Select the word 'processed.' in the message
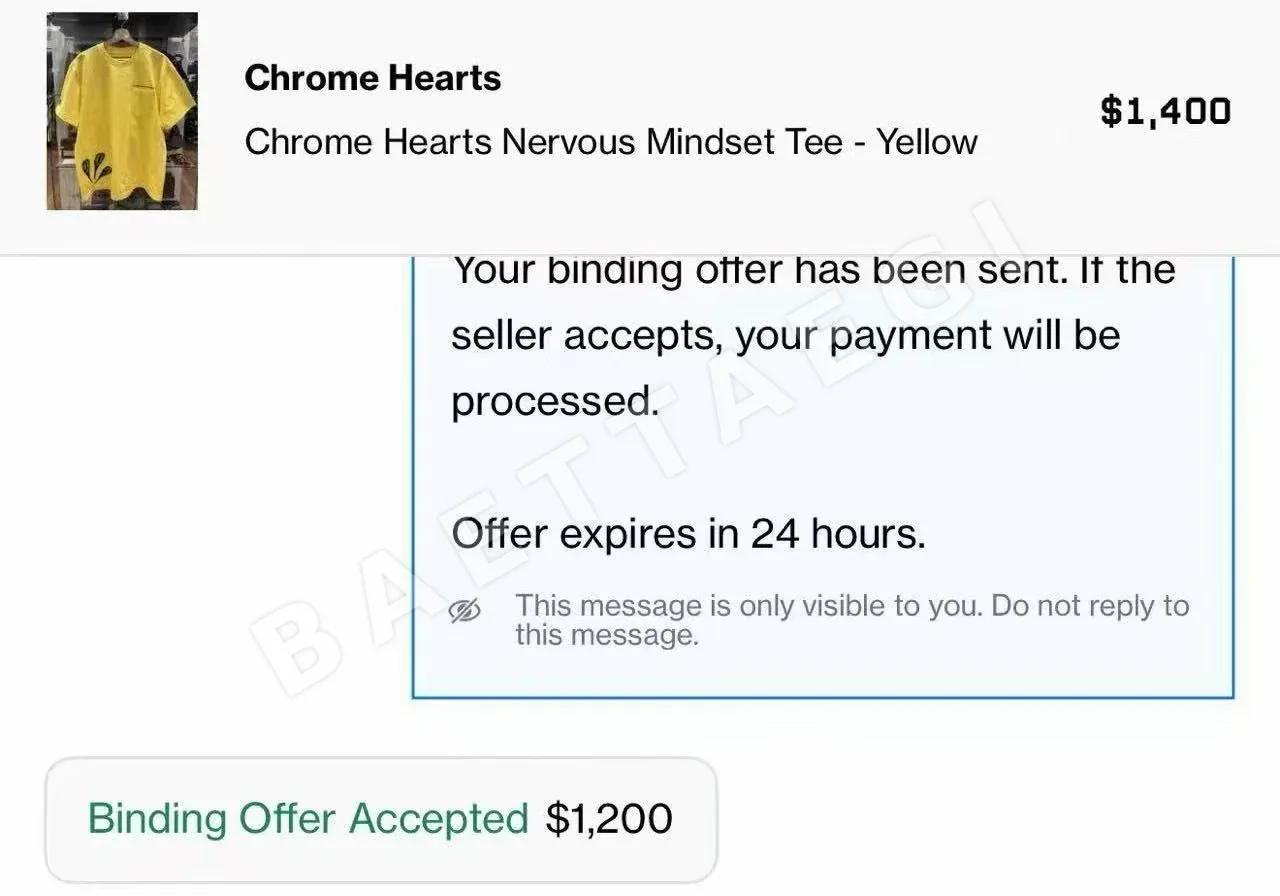This screenshot has width=1280, height=896. pyautogui.click(x=555, y=402)
